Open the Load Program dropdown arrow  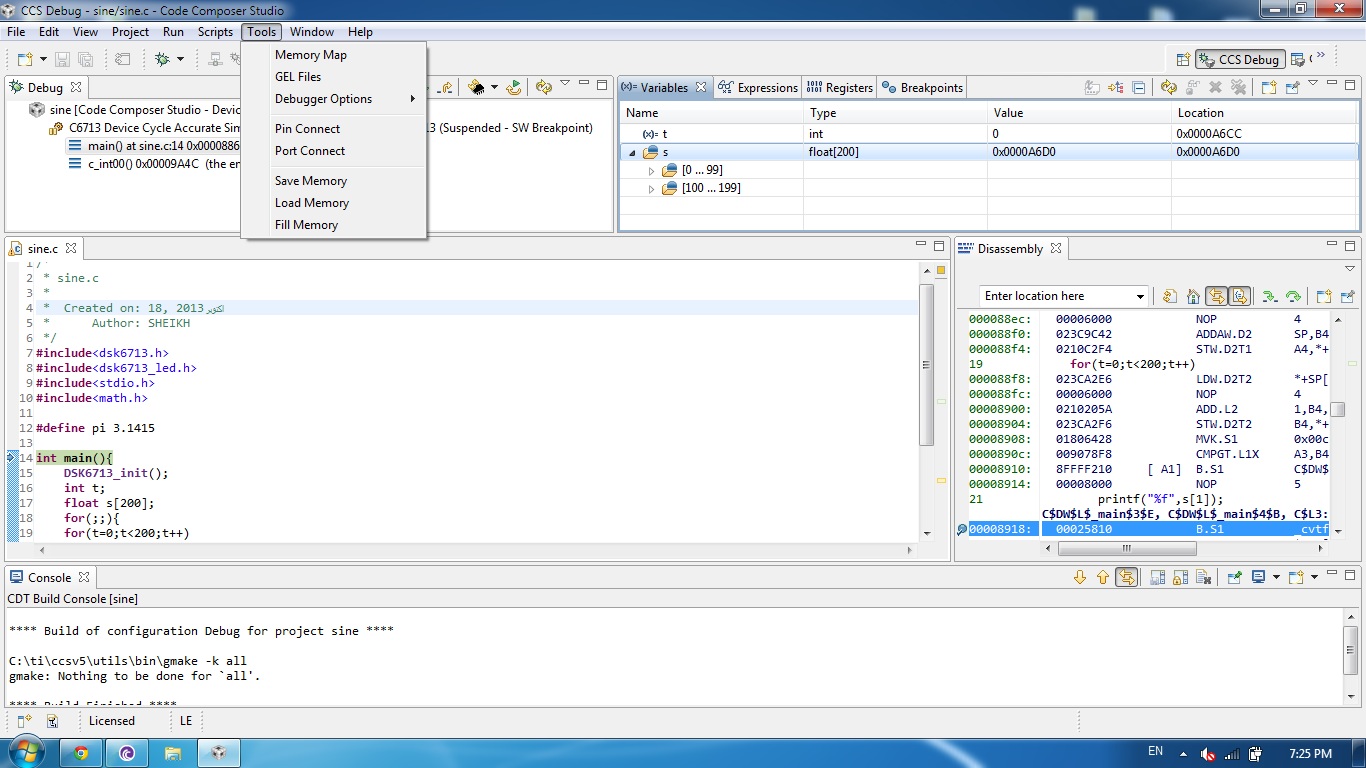[494, 88]
